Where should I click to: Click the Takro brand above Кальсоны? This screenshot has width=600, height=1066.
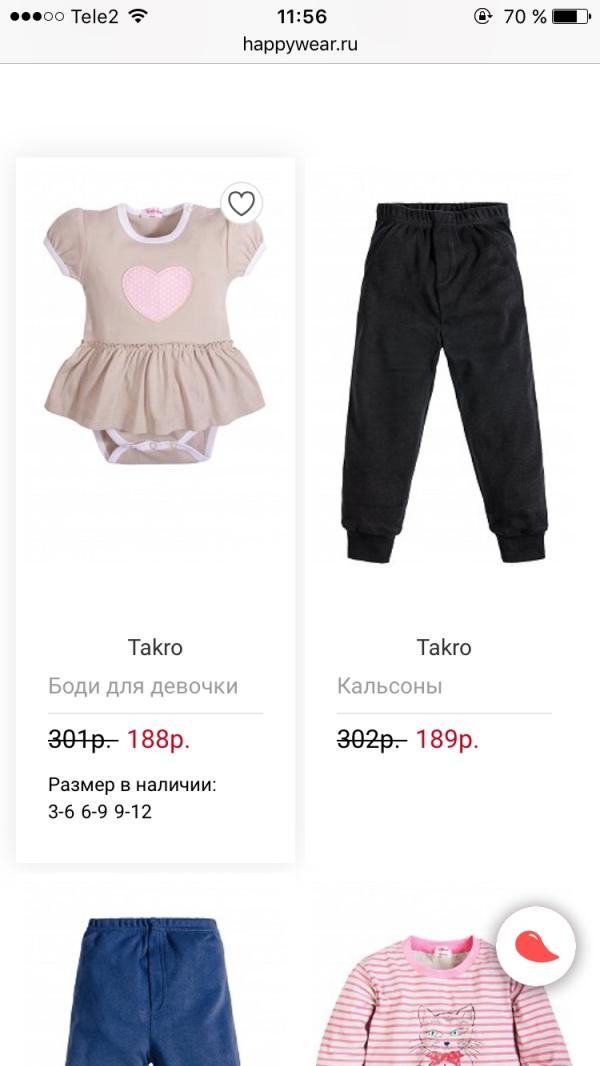click(x=444, y=647)
